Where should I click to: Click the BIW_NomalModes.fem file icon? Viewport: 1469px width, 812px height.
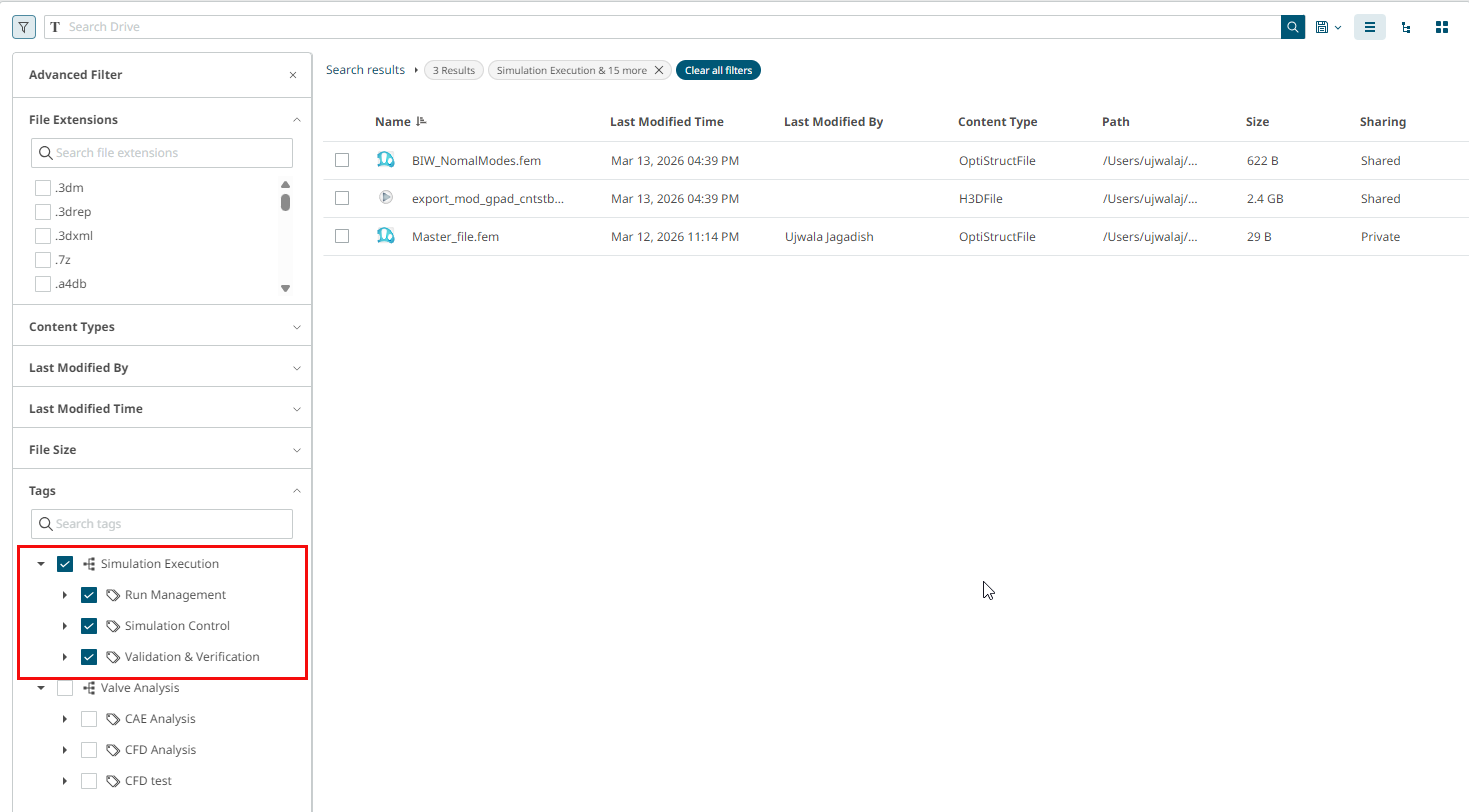click(x=386, y=160)
